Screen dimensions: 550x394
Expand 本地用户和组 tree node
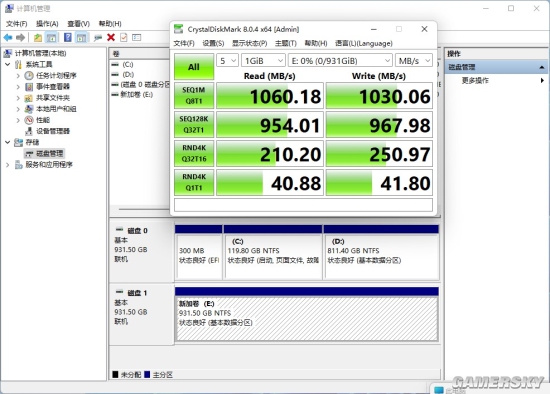(x=18, y=109)
